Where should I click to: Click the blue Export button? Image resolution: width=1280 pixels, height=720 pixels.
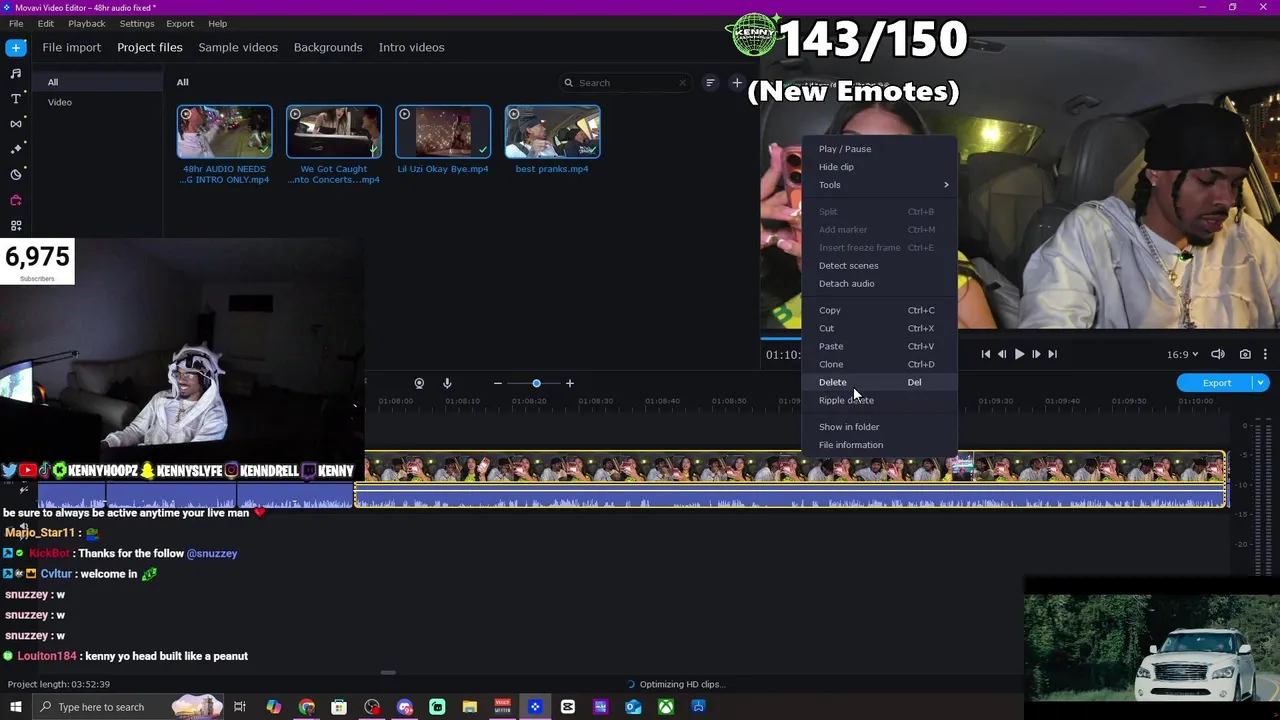pyautogui.click(x=1216, y=383)
